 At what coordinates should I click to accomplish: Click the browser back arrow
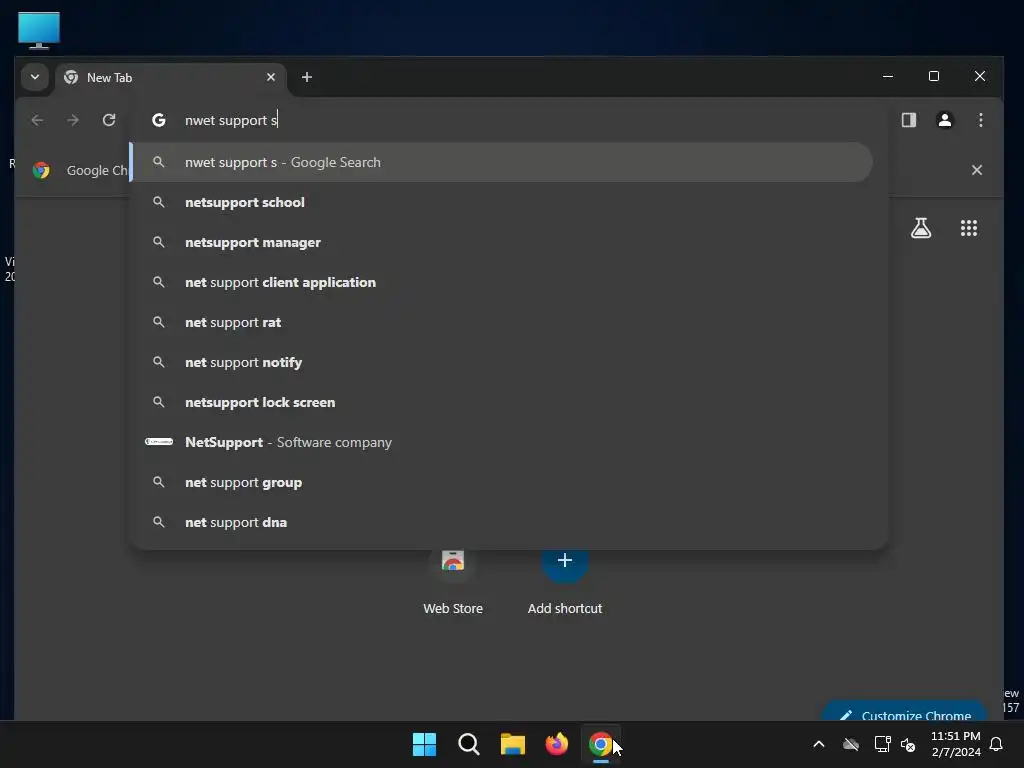[x=37, y=120]
